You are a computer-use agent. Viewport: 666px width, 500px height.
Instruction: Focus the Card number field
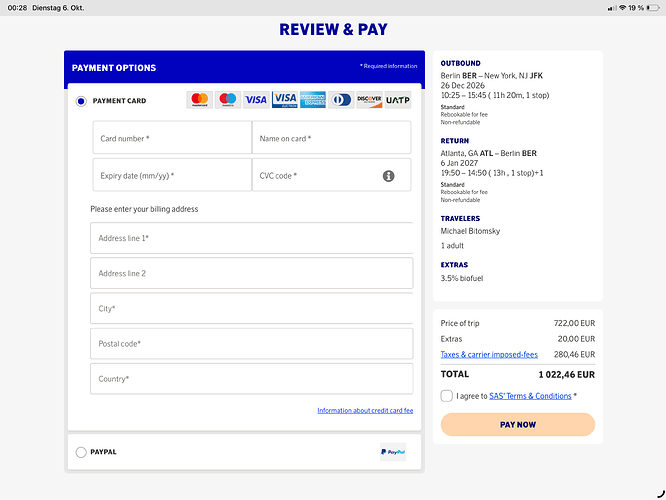click(172, 138)
